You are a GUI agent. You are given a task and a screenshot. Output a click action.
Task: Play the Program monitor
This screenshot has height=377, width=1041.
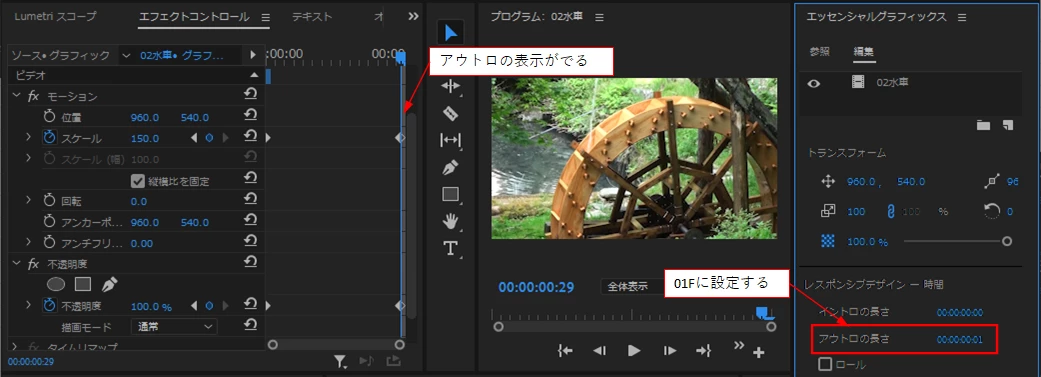click(x=634, y=351)
